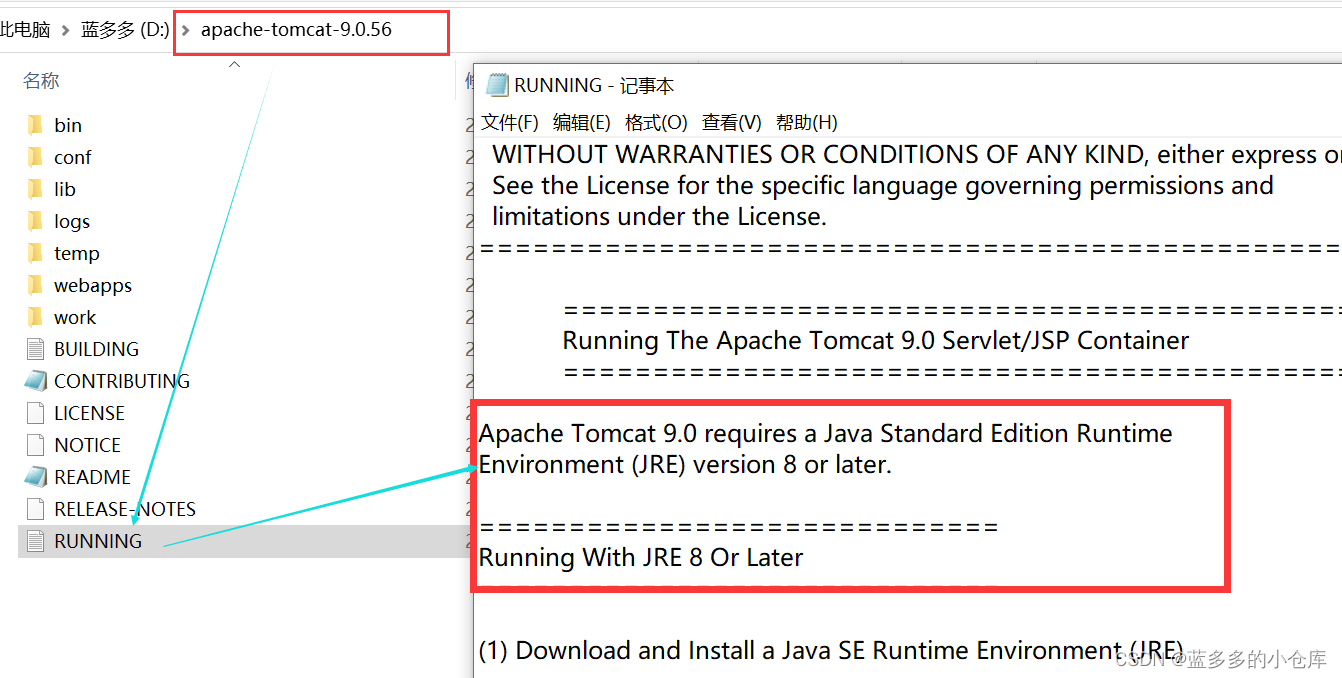Select the LICENSE file name

click(x=89, y=413)
